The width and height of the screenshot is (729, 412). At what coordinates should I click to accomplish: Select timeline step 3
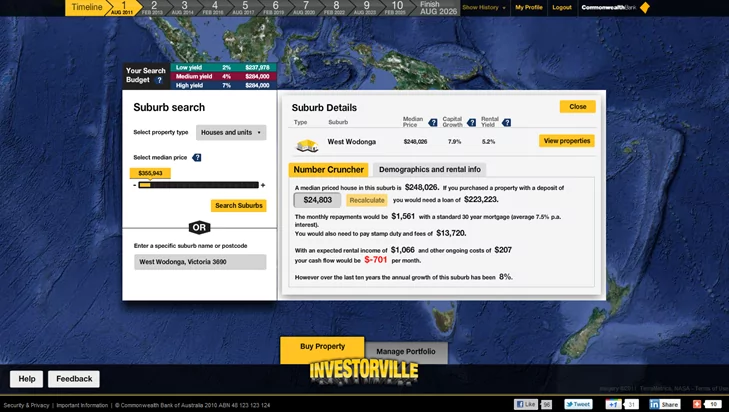[184, 8]
